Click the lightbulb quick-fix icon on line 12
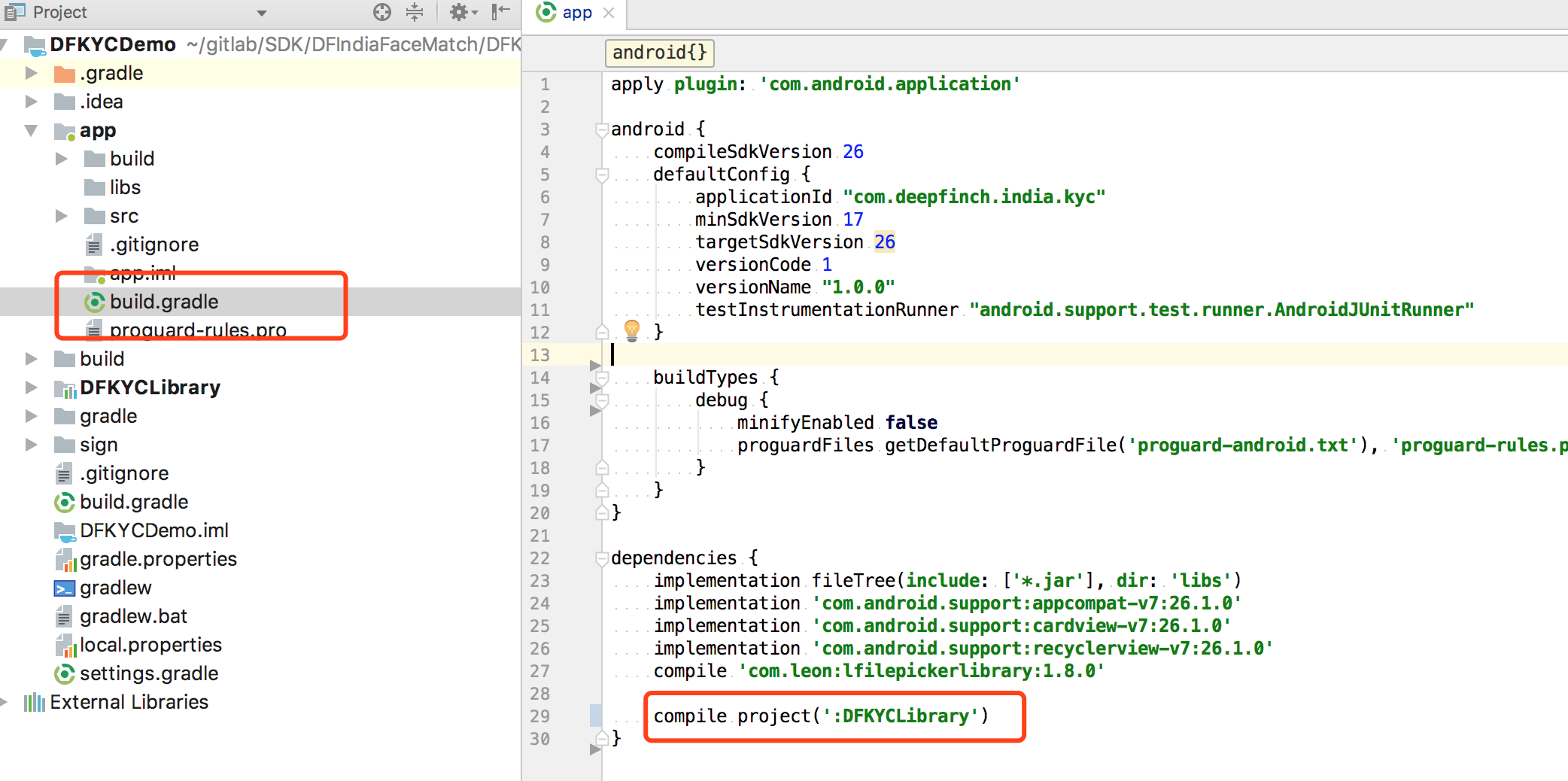Image resolution: width=1568 pixels, height=781 pixels. [632, 330]
